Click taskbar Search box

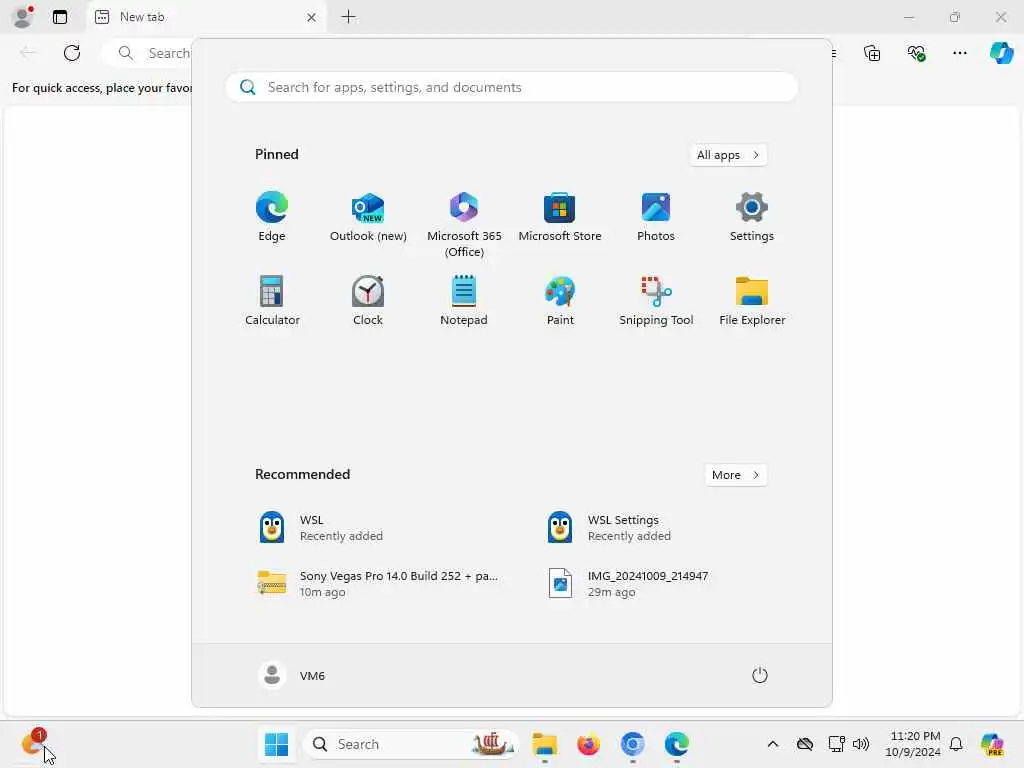(411, 744)
